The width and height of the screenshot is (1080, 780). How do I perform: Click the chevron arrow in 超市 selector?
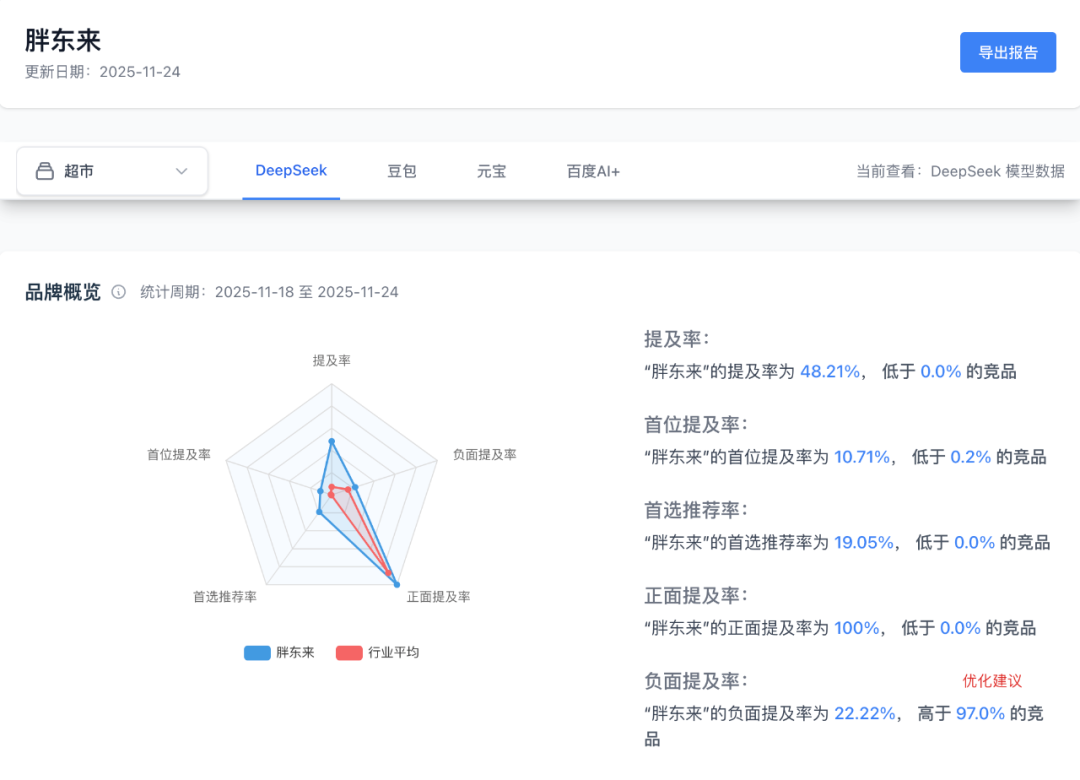tap(182, 171)
